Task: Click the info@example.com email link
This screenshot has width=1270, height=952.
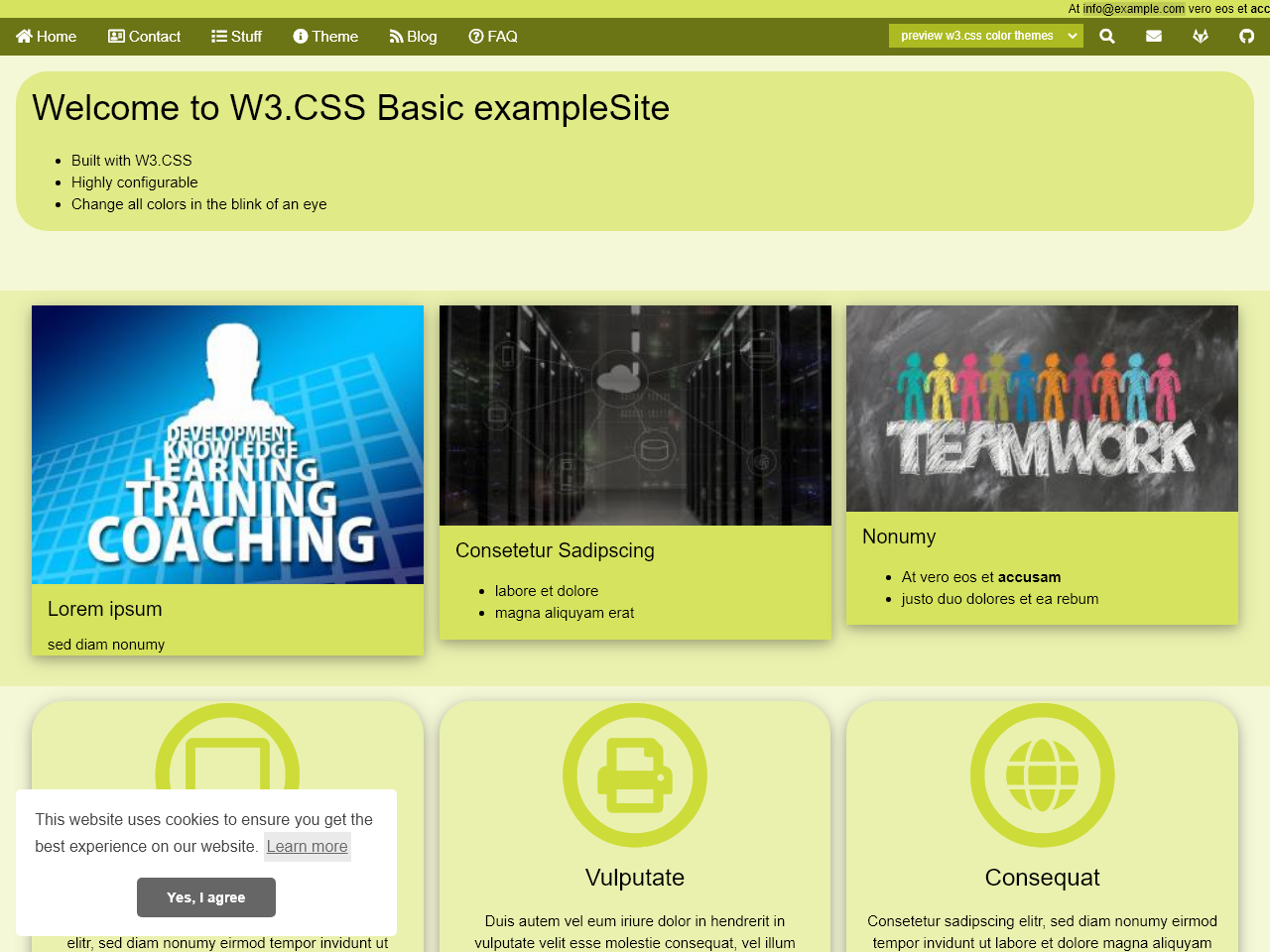Action: click(x=1133, y=9)
